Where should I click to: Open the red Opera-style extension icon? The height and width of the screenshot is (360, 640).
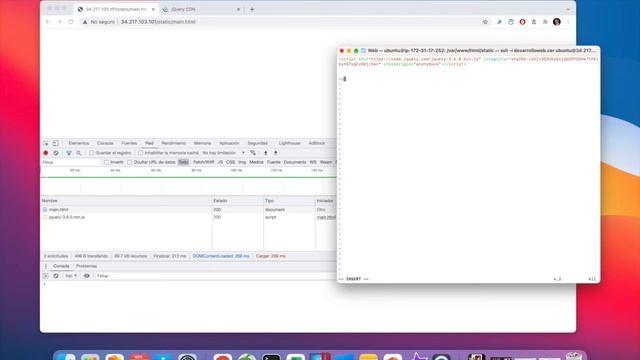point(522,22)
